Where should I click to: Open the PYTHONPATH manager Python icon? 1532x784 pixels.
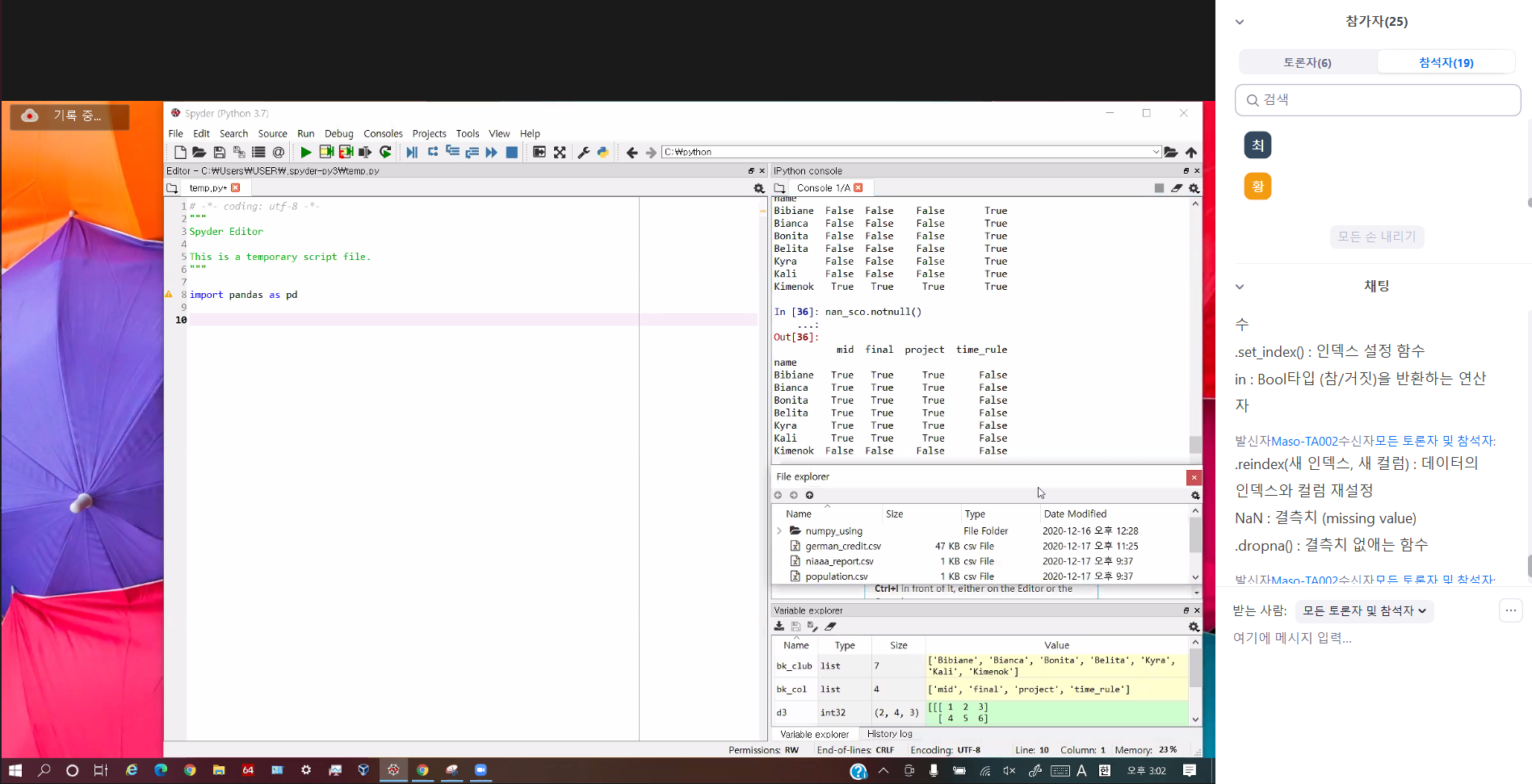(x=602, y=152)
